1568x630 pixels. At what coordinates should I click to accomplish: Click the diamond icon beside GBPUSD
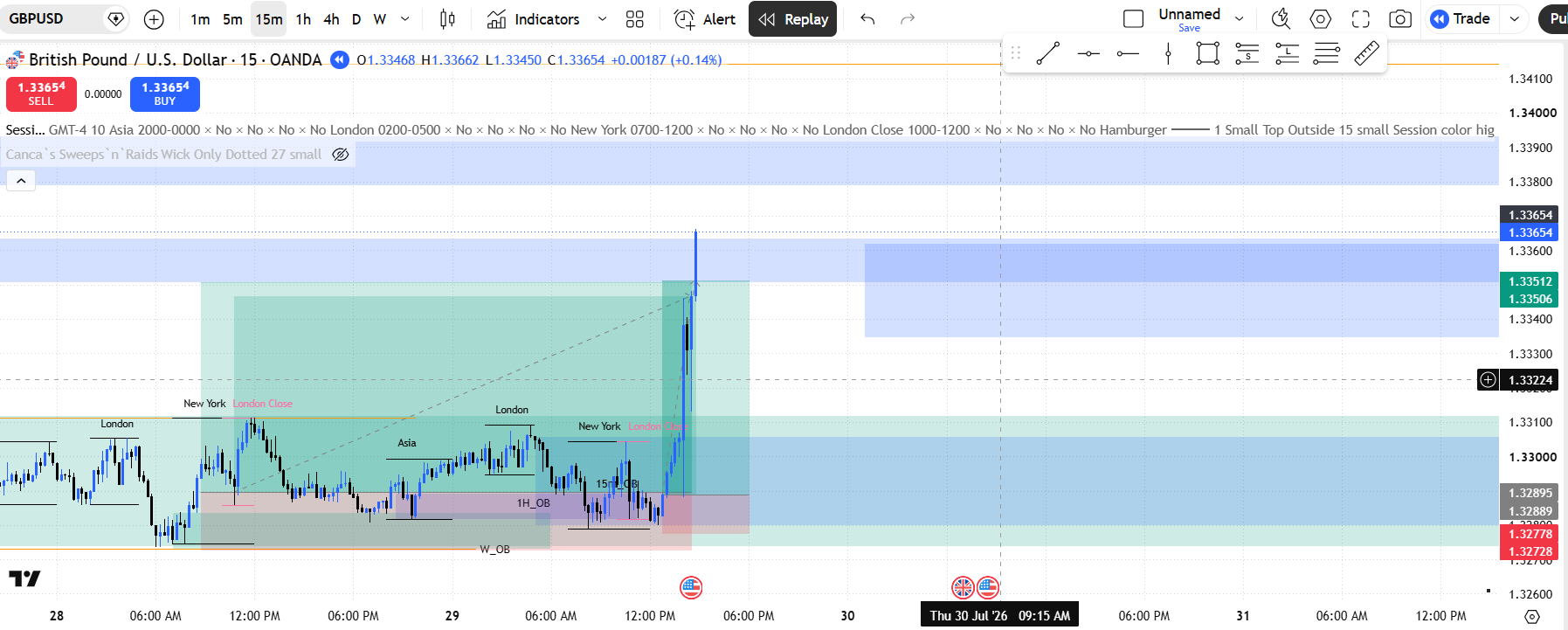115,18
